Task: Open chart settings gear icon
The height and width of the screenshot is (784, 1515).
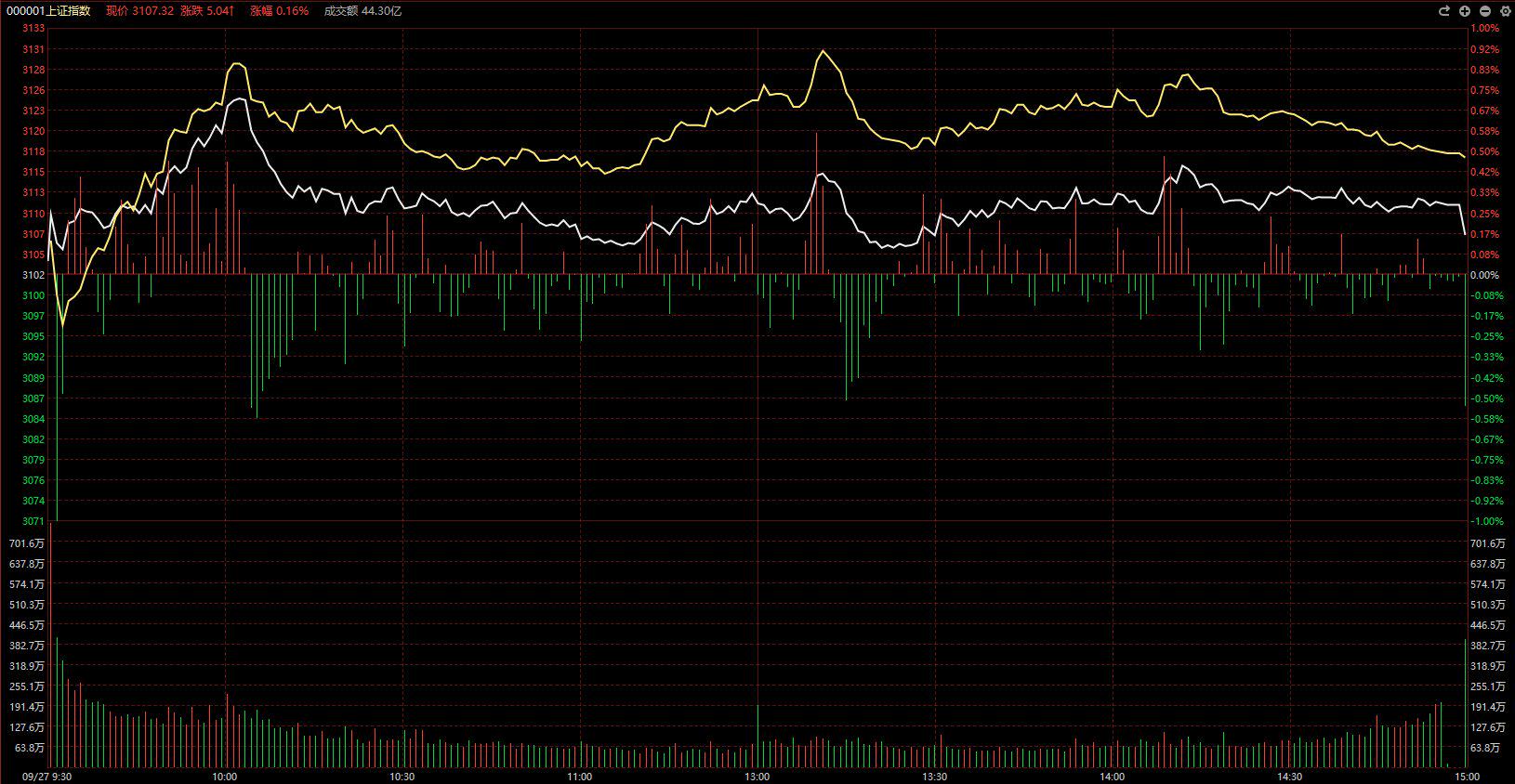Action: [1504, 11]
